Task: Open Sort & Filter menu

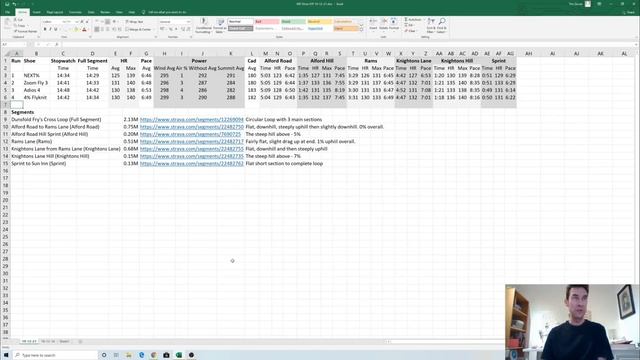Action: (431, 25)
